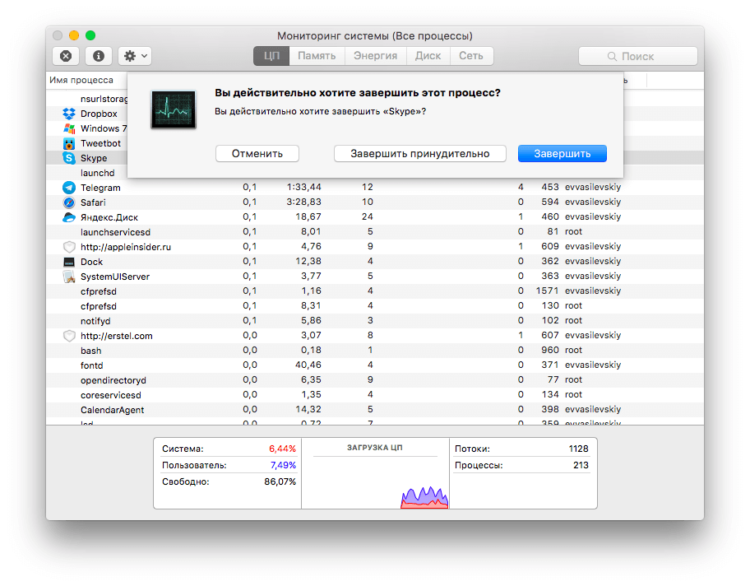The height and width of the screenshot is (586, 750).
Task: Confirm with the blue Завершить button
Action: point(562,154)
